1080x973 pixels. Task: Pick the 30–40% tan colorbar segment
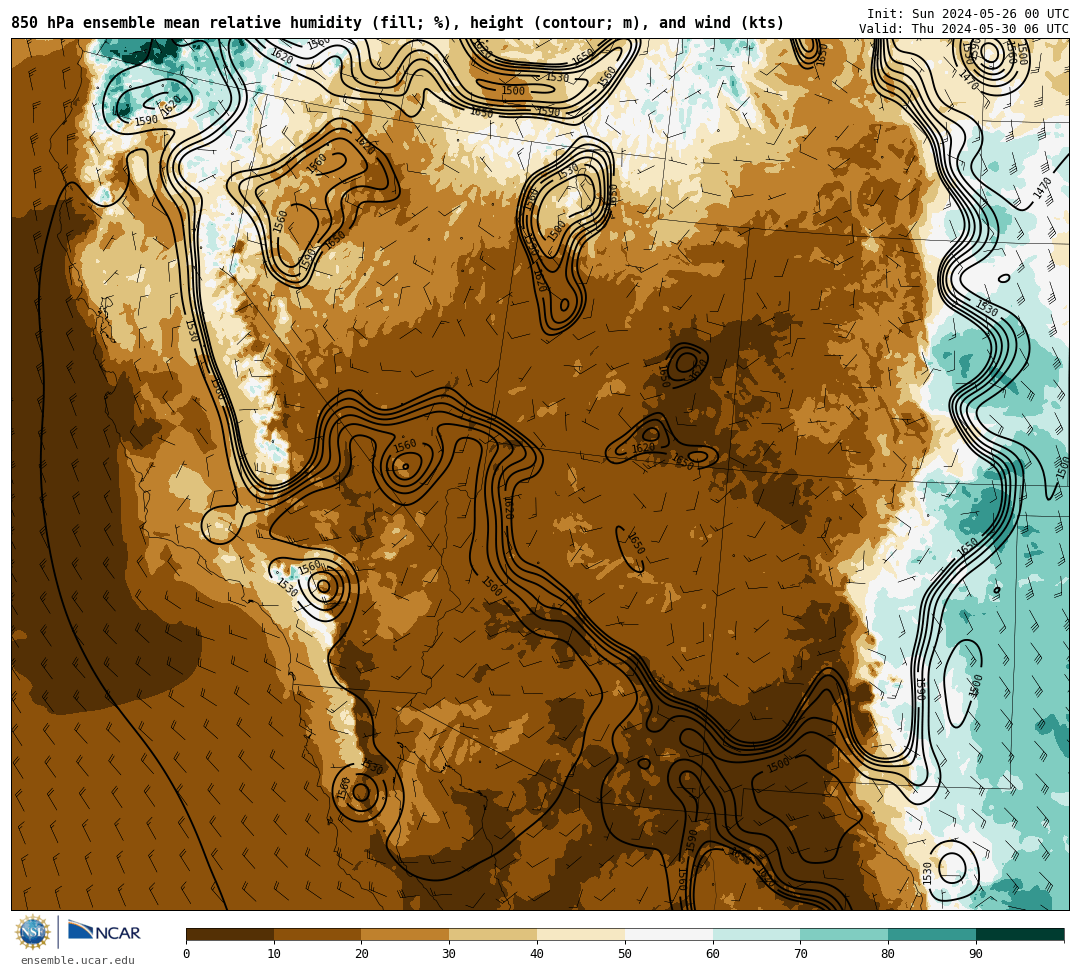pyautogui.click(x=493, y=934)
